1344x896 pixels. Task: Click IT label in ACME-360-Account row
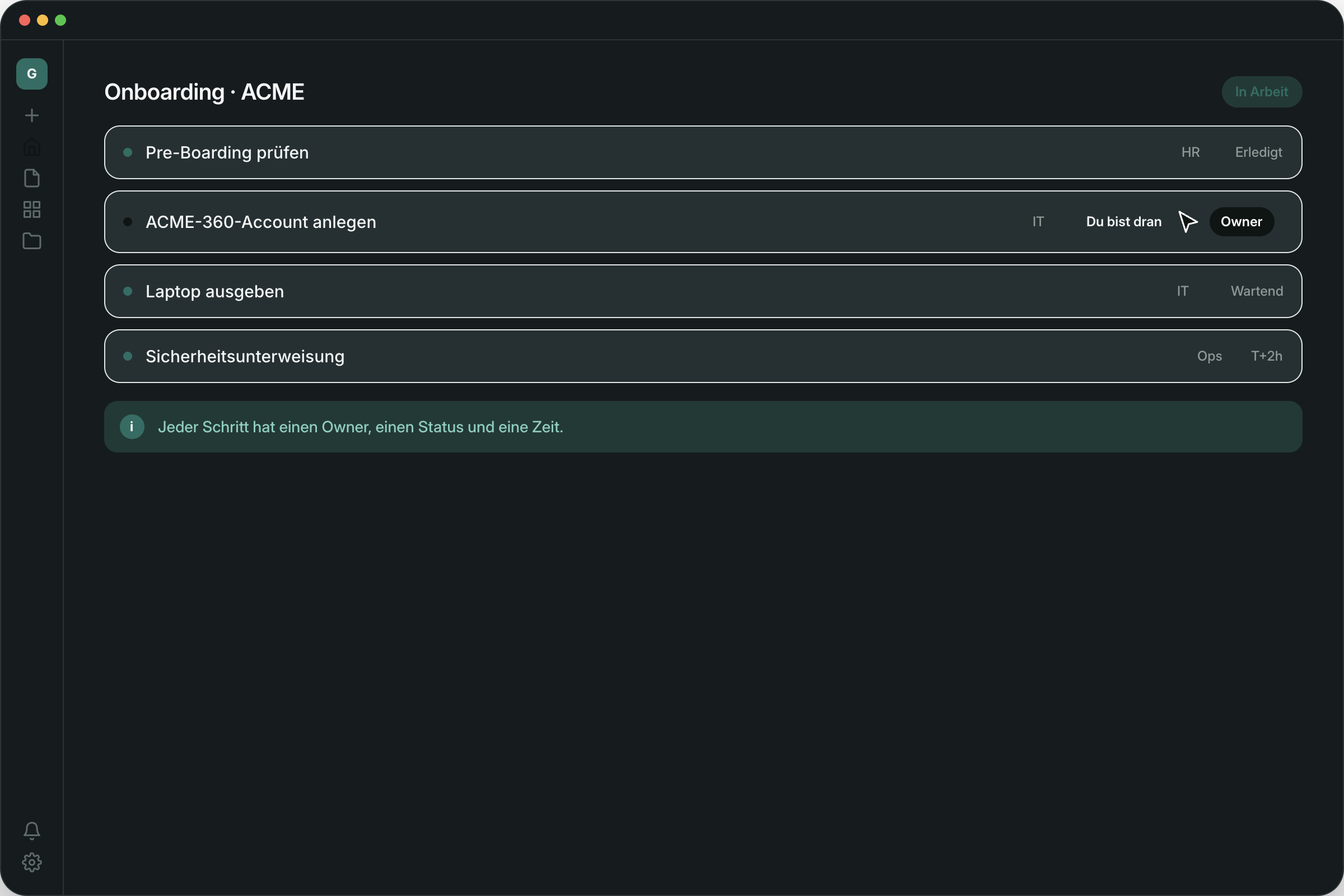click(x=1038, y=222)
